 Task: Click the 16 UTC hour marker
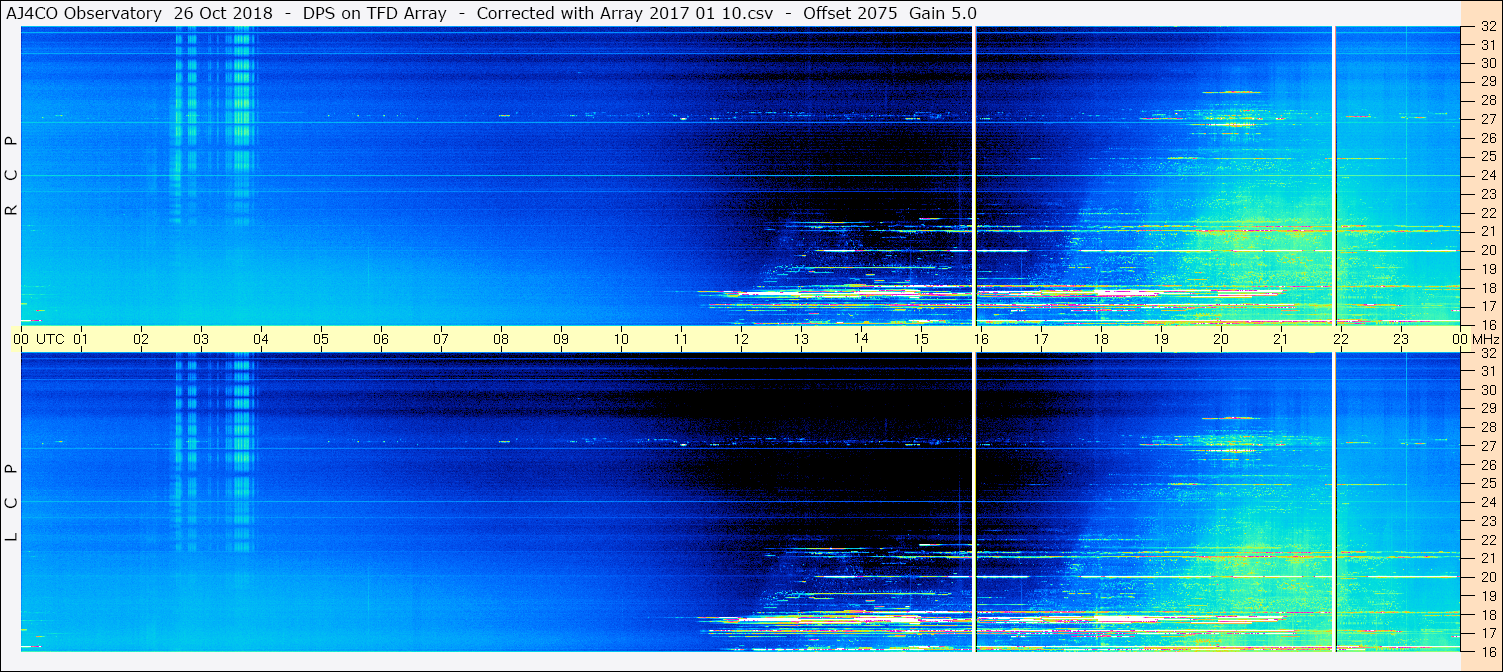point(981,339)
